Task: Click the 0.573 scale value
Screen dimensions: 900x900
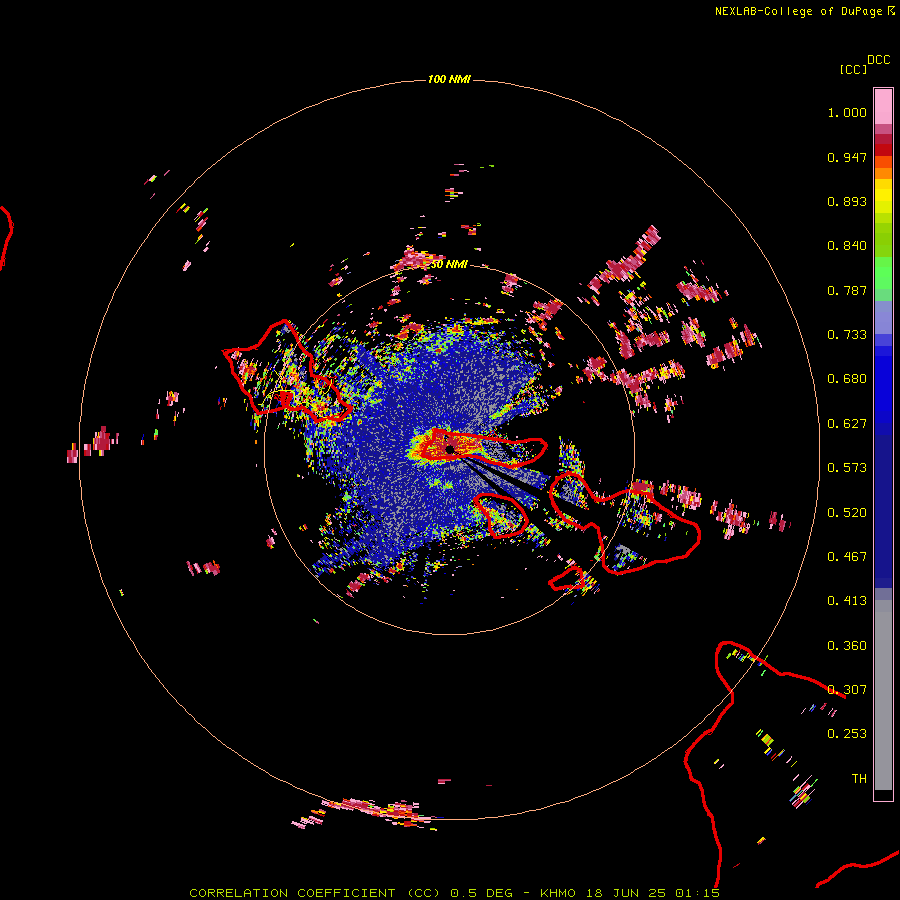Action: pyautogui.click(x=847, y=468)
